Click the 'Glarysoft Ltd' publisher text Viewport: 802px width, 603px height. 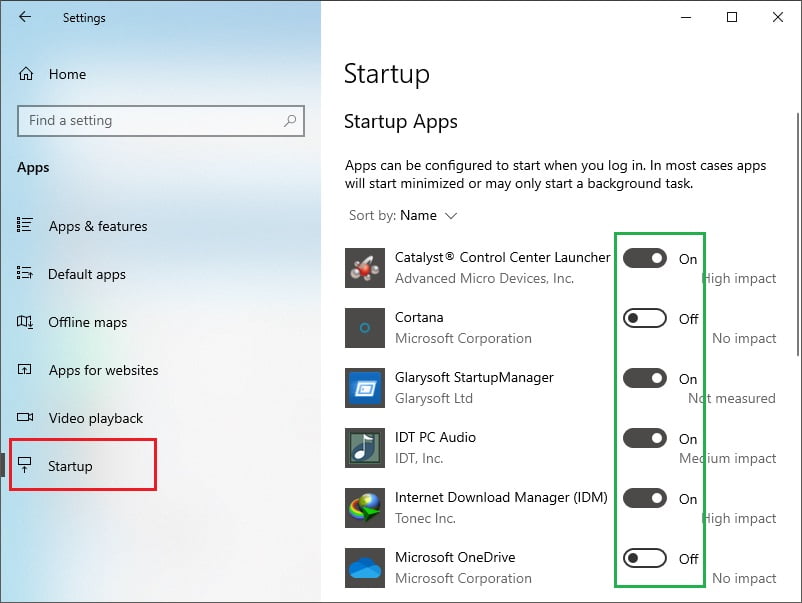coord(434,398)
